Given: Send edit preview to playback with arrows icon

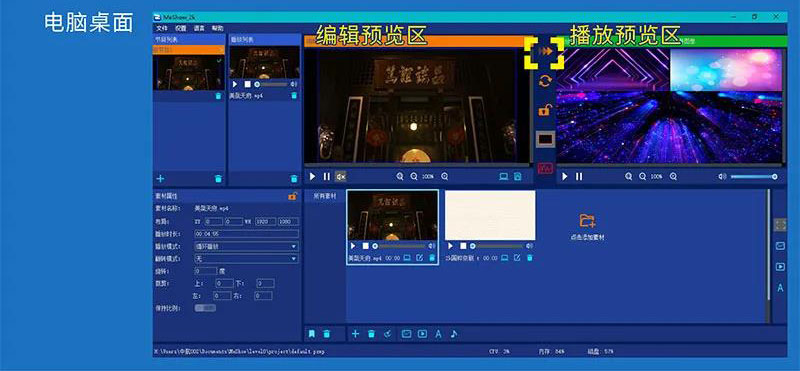Looking at the screenshot, I should (545, 52).
